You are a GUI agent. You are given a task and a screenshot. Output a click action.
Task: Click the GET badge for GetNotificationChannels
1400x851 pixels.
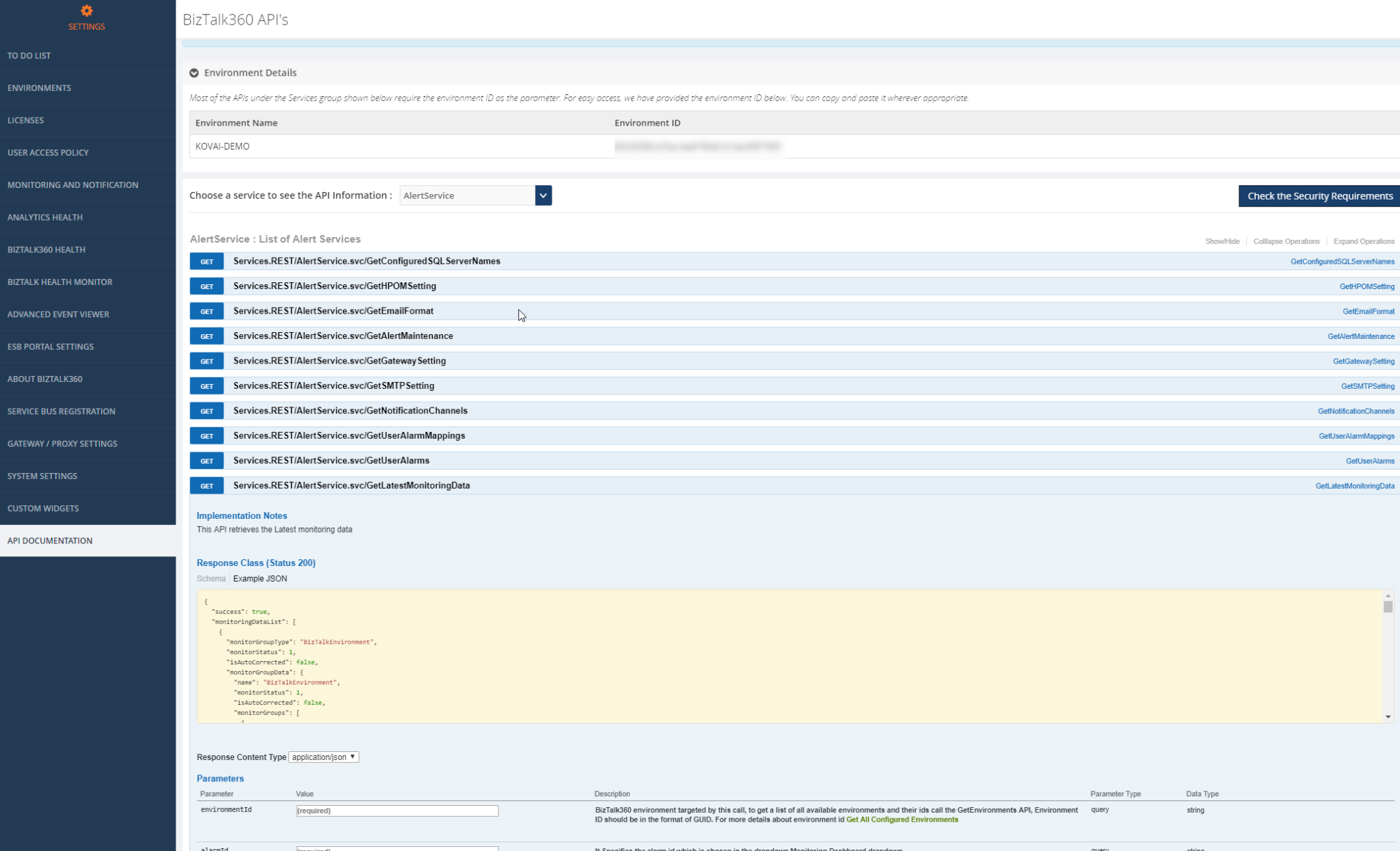pos(206,411)
